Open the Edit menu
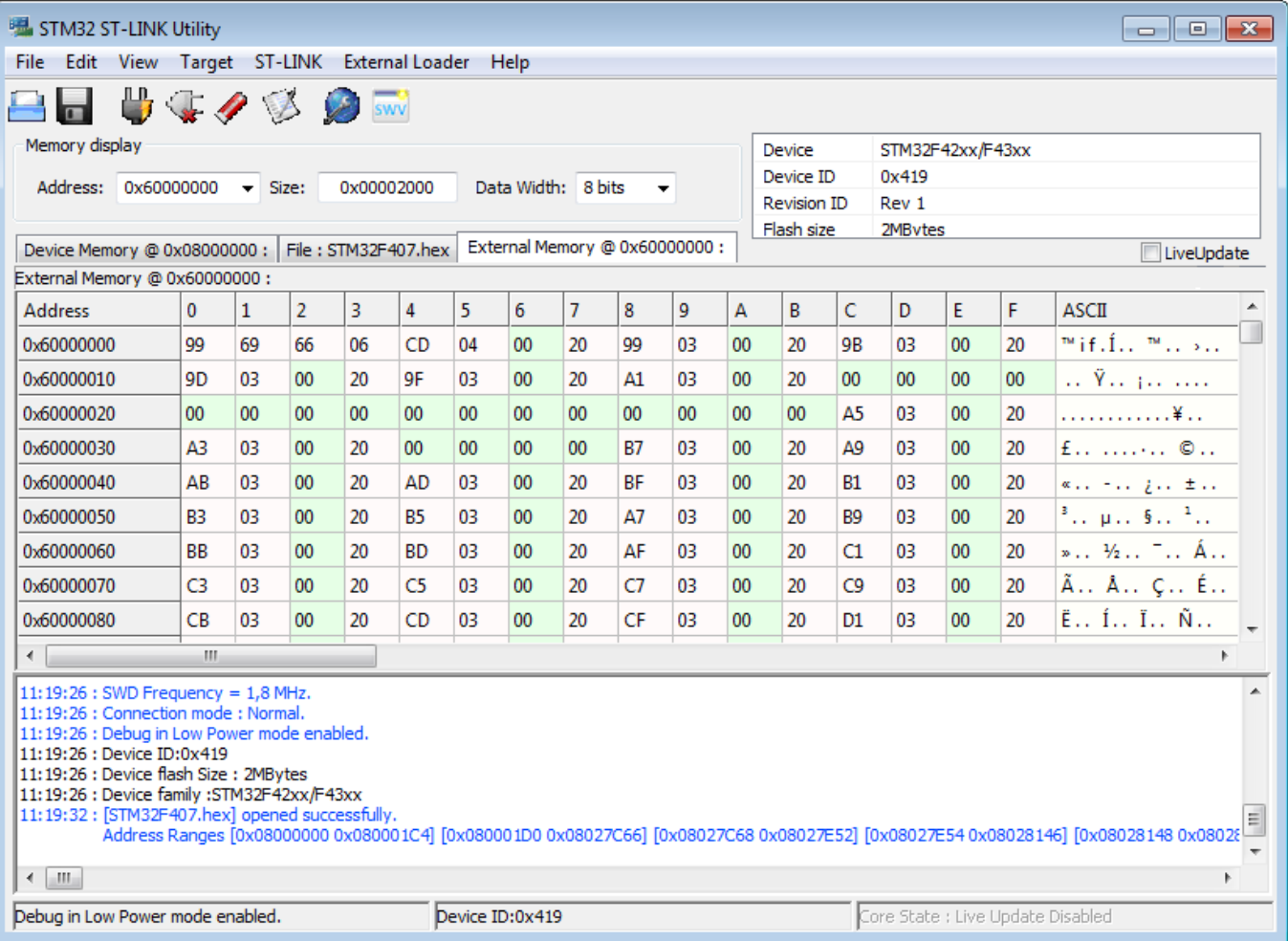The height and width of the screenshot is (941, 1288). click(81, 62)
